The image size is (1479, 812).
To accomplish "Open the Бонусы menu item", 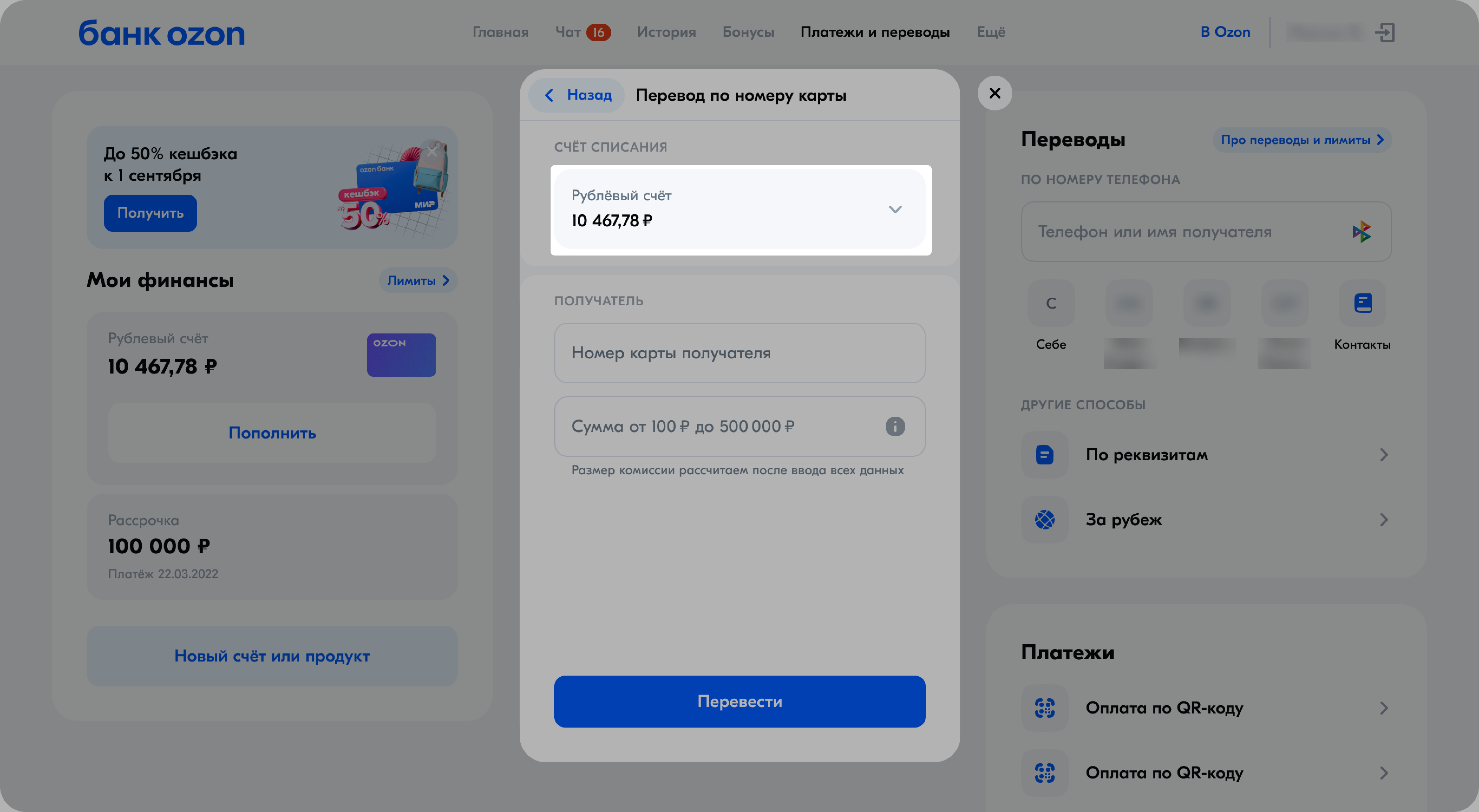I will (x=748, y=32).
